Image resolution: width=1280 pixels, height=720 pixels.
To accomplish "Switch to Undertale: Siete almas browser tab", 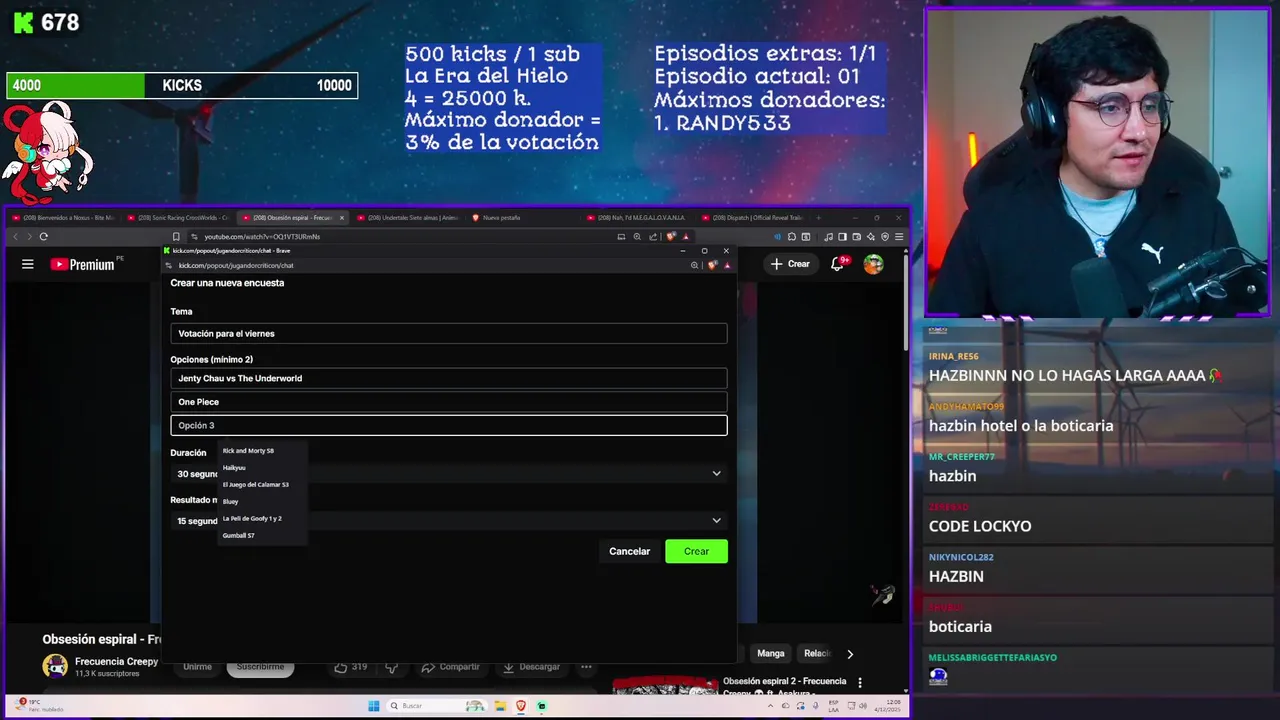I will (x=407, y=217).
